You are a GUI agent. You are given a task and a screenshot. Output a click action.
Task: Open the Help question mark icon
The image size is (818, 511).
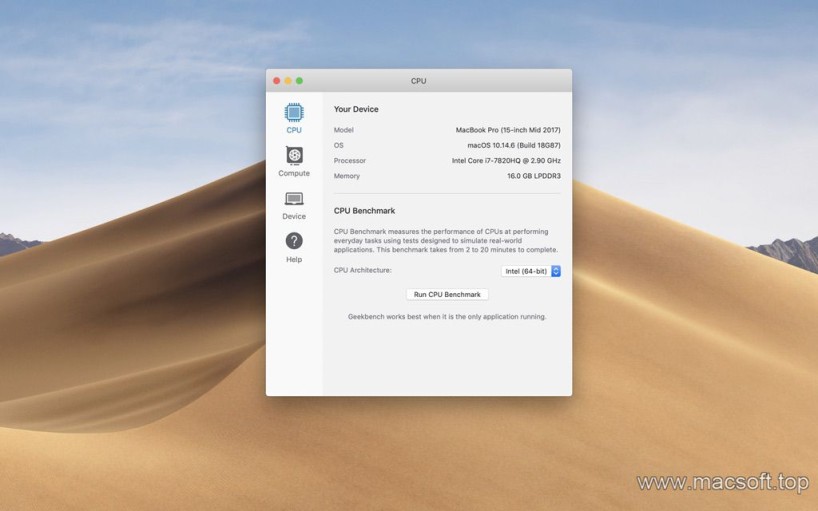294,241
